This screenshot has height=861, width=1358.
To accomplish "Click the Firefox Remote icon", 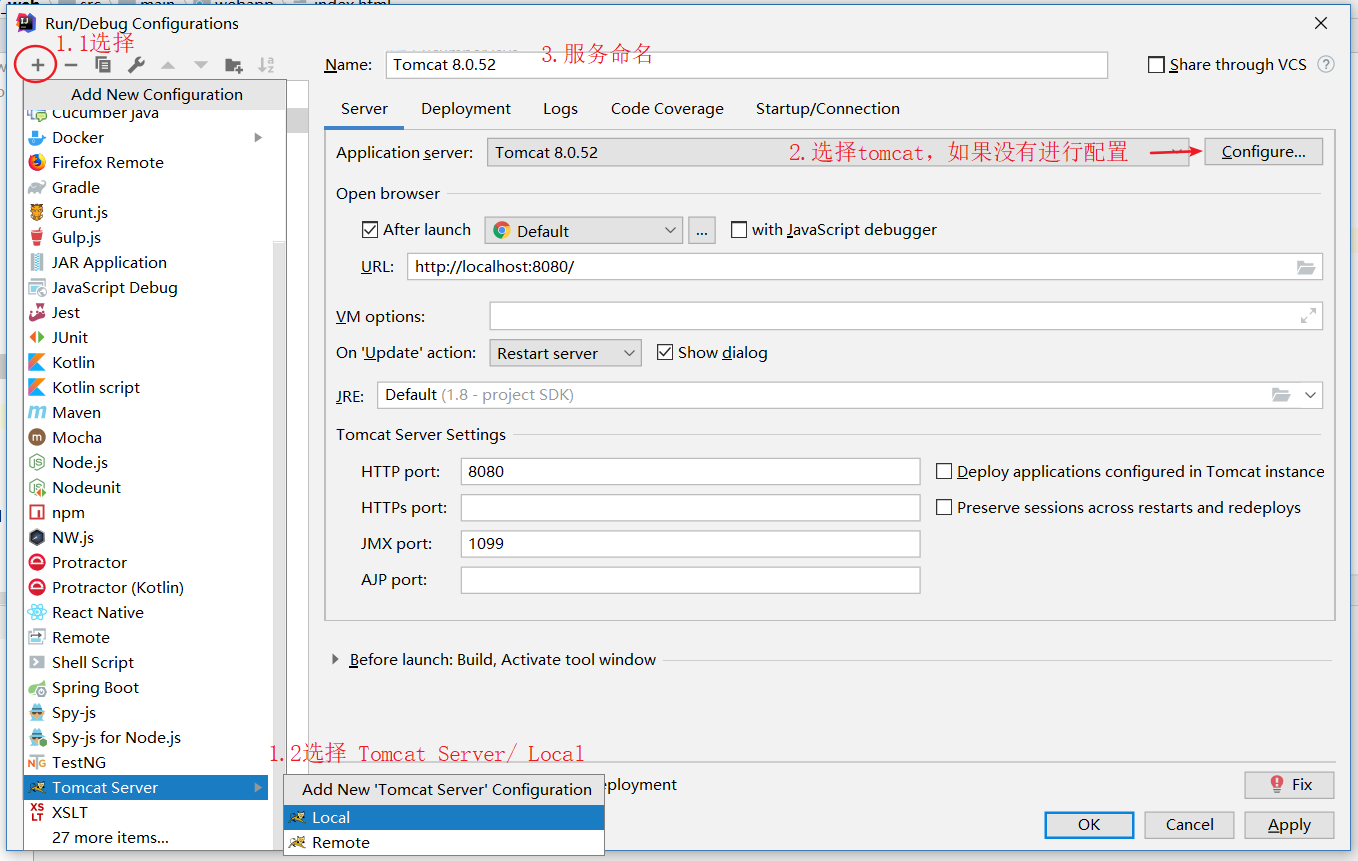I will click(x=37, y=162).
